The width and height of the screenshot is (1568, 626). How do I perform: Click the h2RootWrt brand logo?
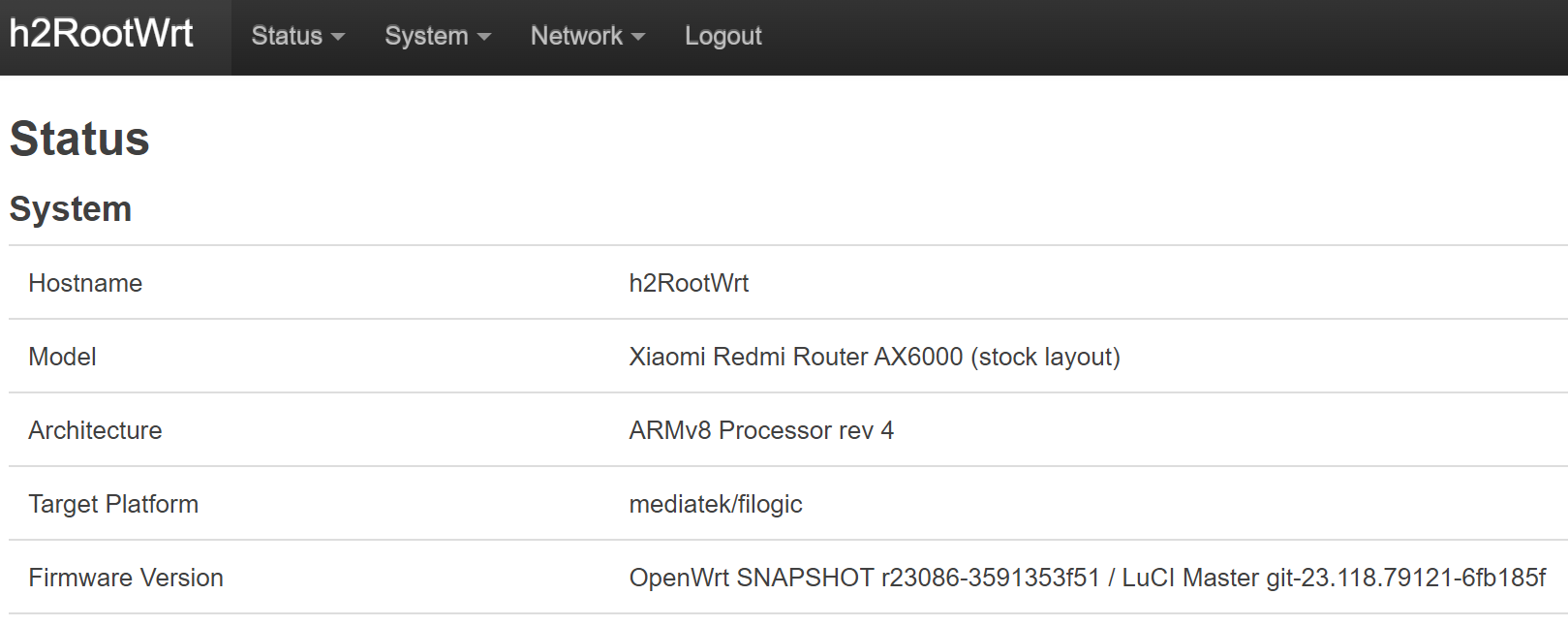point(101,33)
